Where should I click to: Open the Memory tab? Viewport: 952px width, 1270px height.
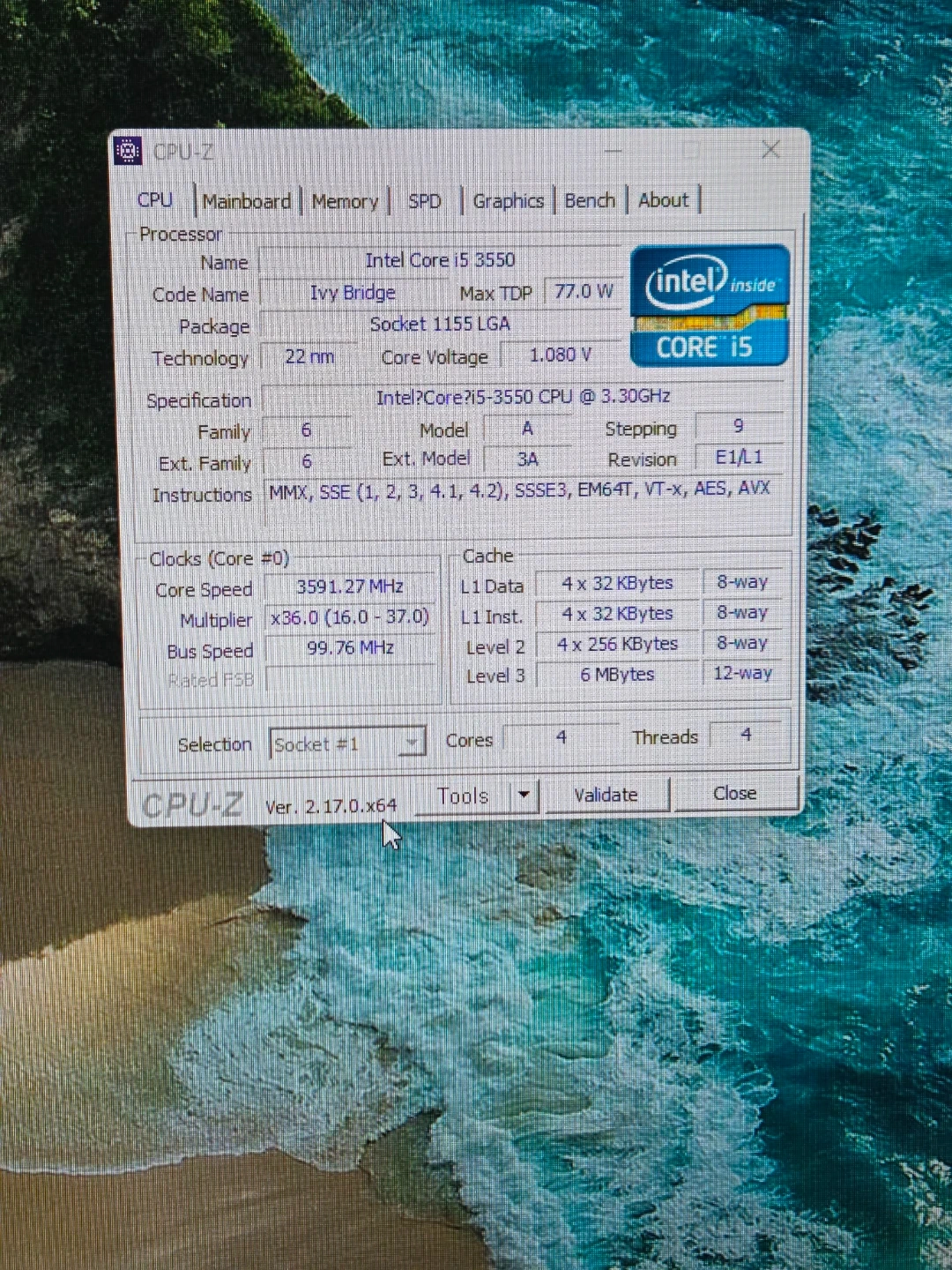tap(345, 202)
